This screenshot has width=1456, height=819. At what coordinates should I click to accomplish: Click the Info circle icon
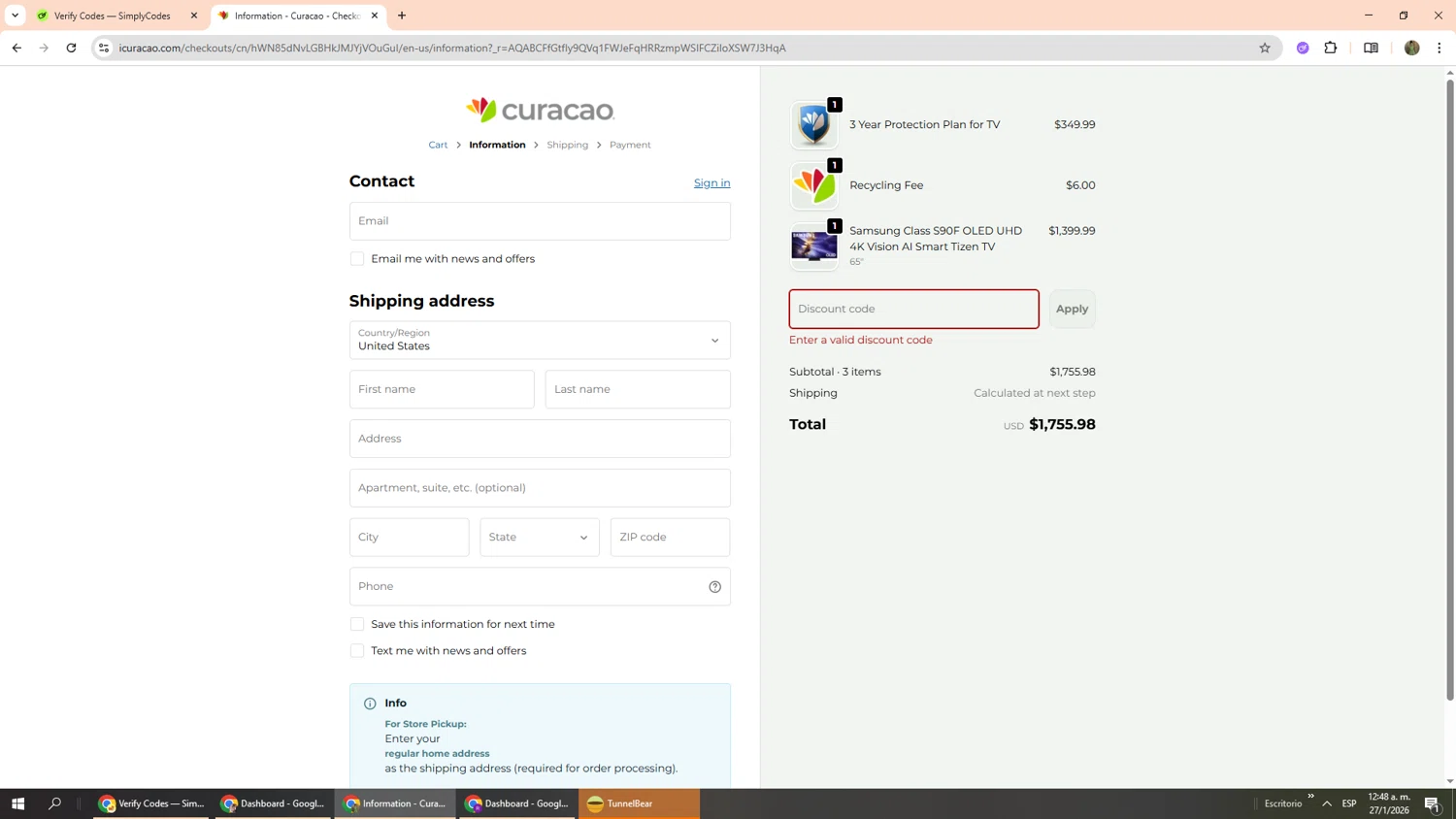coord(370,704)
